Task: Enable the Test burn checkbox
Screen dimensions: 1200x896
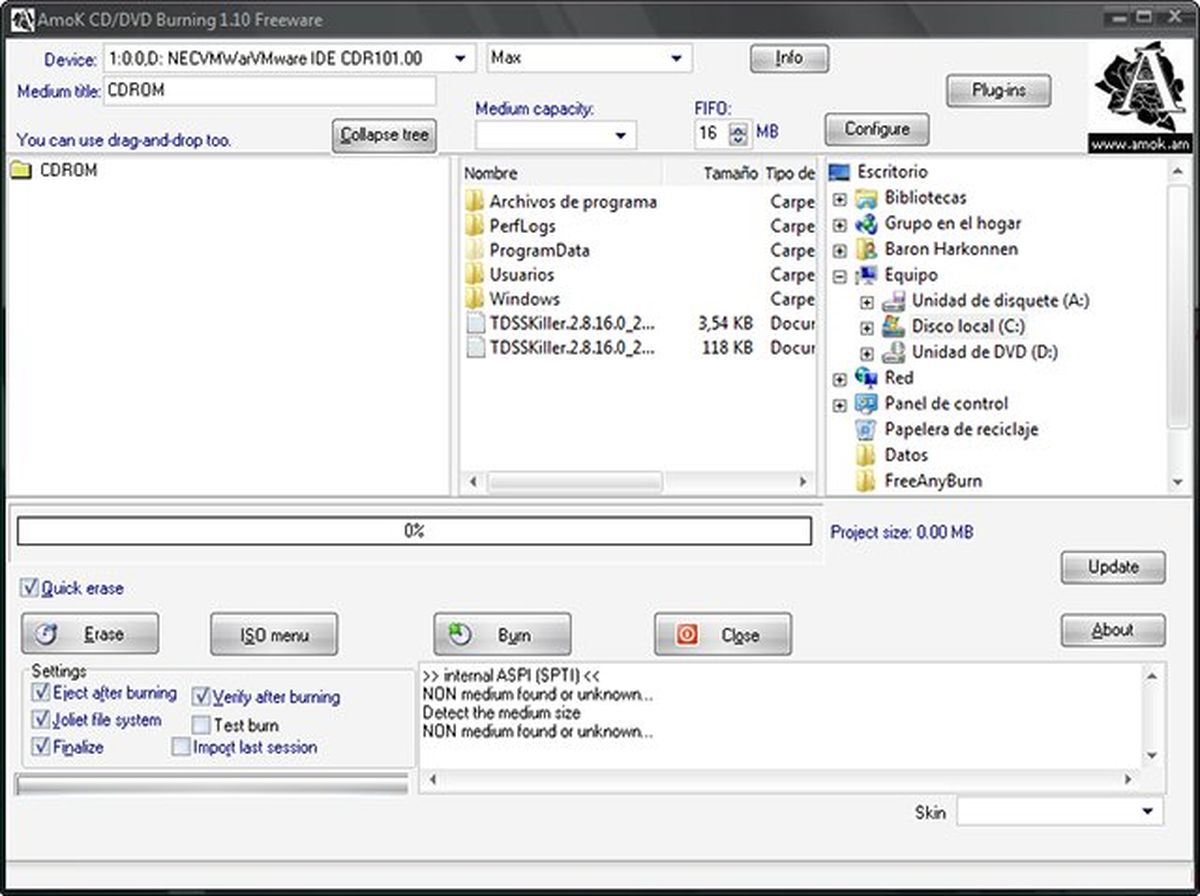Action: pos(201,725)
